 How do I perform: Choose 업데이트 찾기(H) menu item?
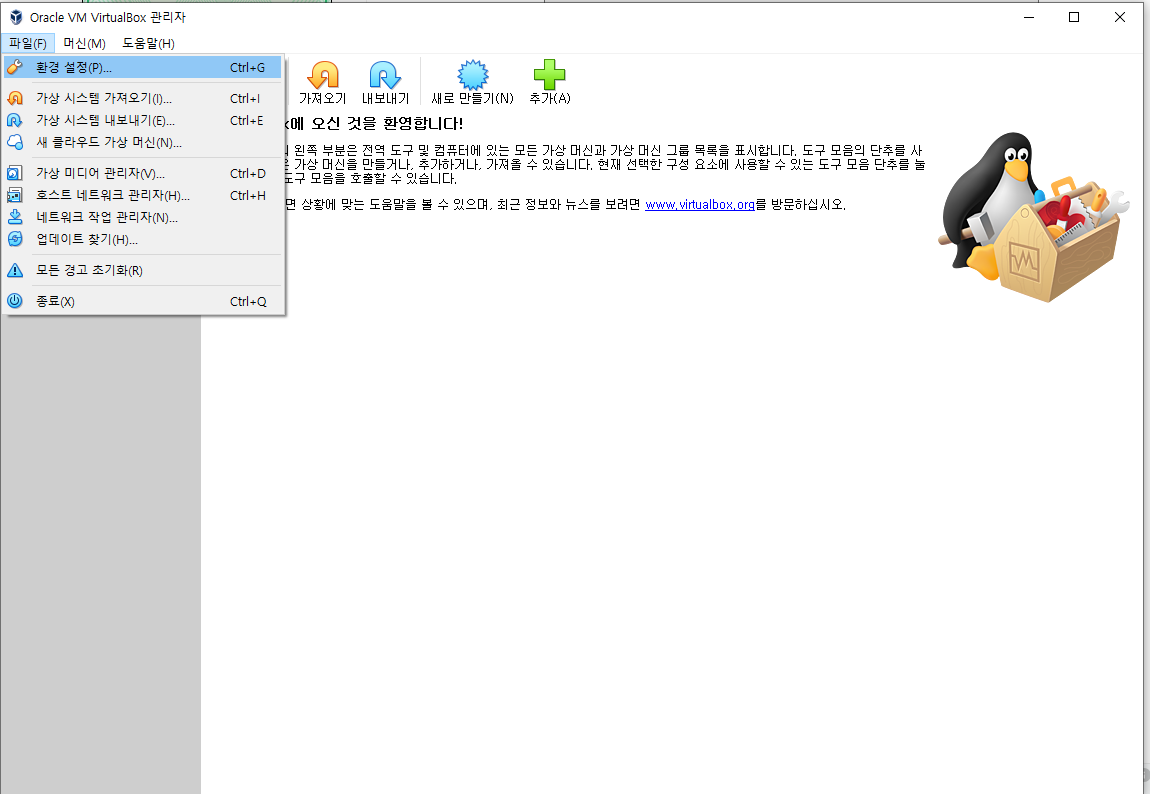click(142, 239)
